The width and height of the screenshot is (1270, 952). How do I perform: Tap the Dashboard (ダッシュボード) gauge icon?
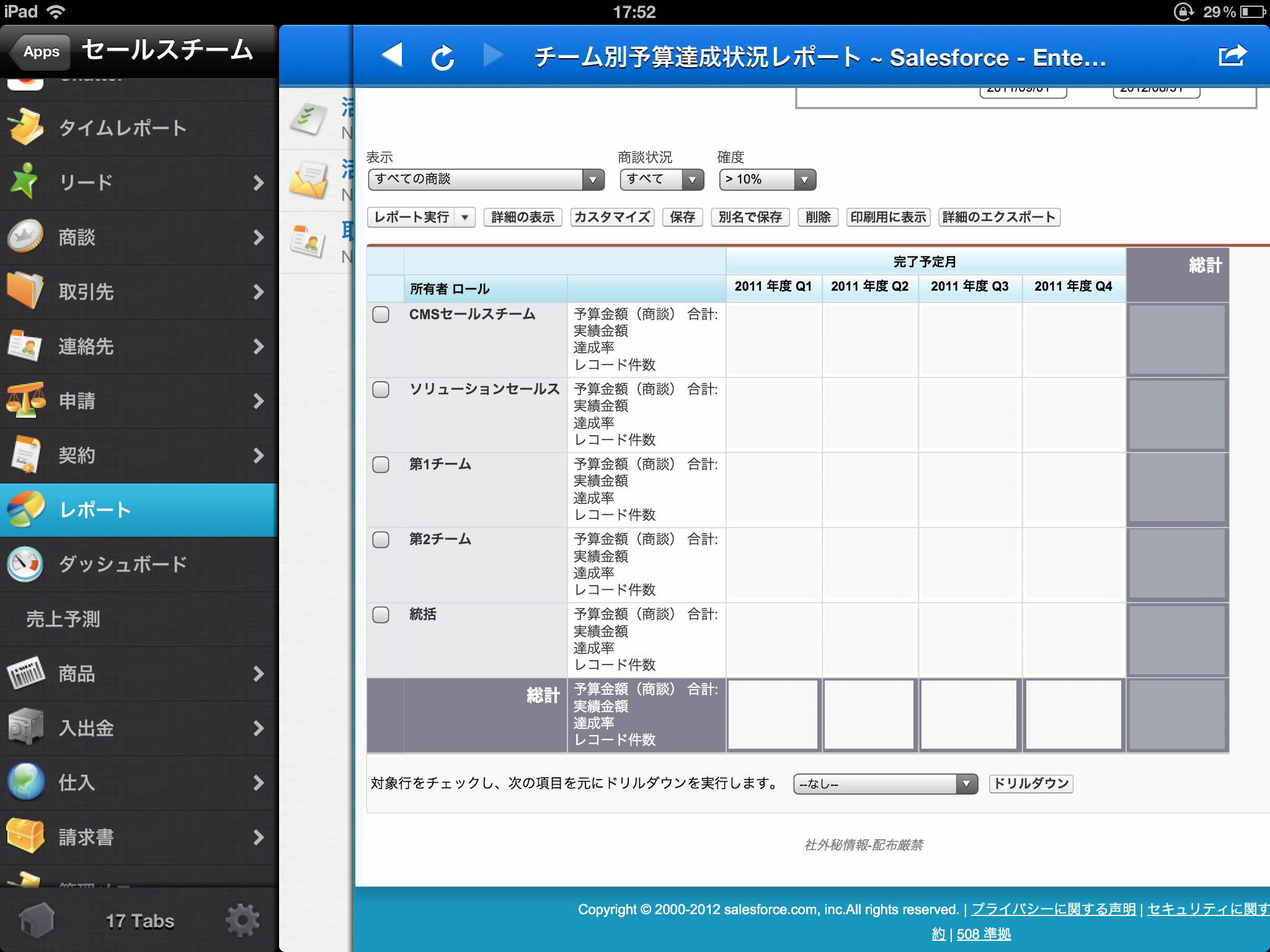[x=25, y=563]
